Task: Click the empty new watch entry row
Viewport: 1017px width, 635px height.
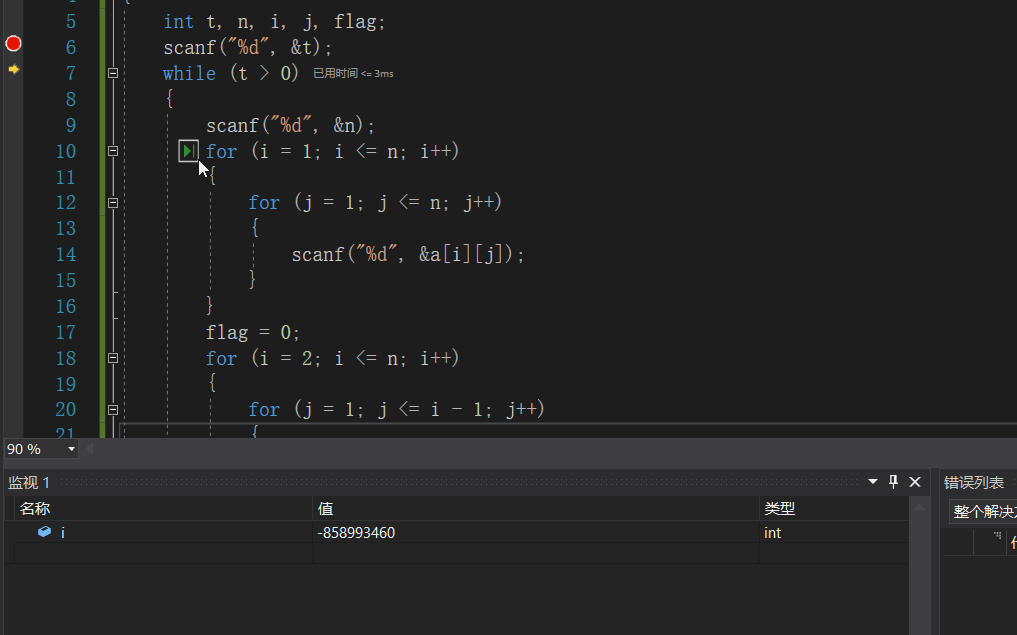Action: click(462, 553)
